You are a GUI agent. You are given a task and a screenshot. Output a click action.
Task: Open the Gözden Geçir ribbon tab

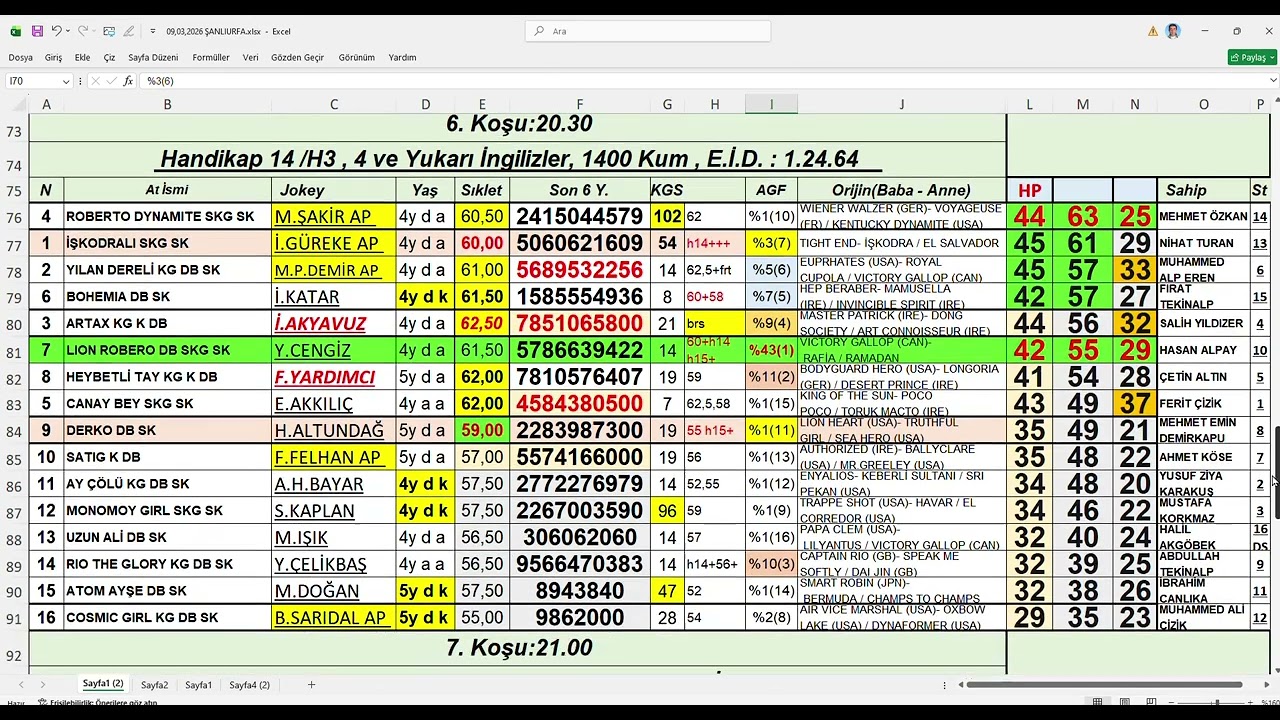(297, 57)
